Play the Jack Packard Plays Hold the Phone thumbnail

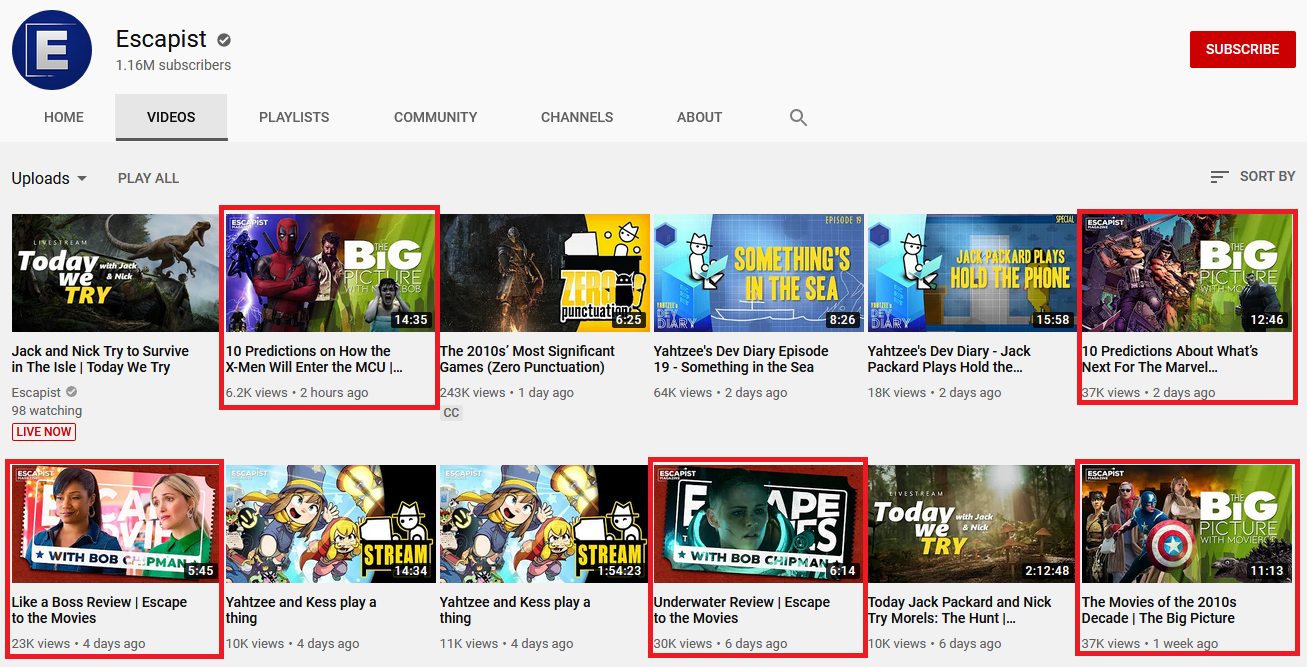coord(971,273)
